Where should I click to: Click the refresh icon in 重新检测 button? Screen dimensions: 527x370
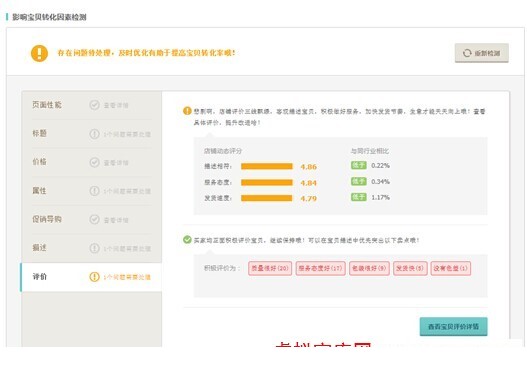pos(467,53)
